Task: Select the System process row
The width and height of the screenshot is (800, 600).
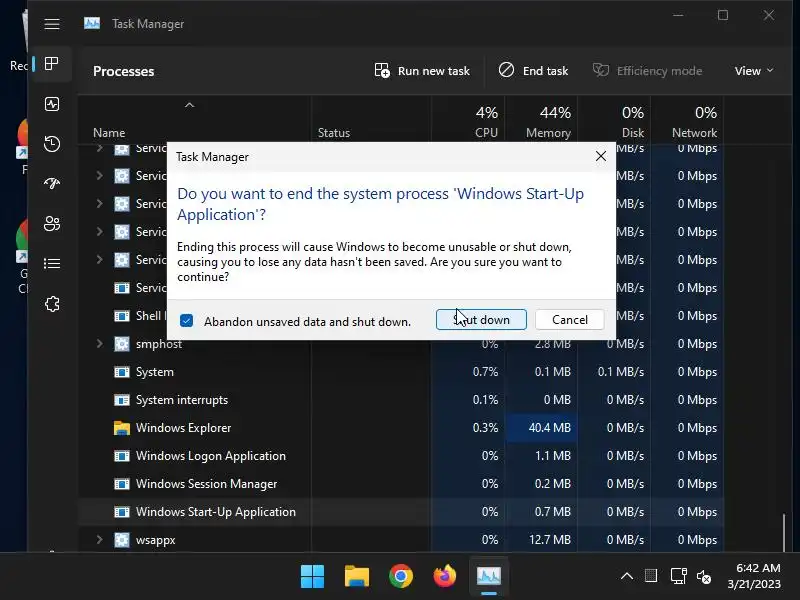Action: click(401, 372)
